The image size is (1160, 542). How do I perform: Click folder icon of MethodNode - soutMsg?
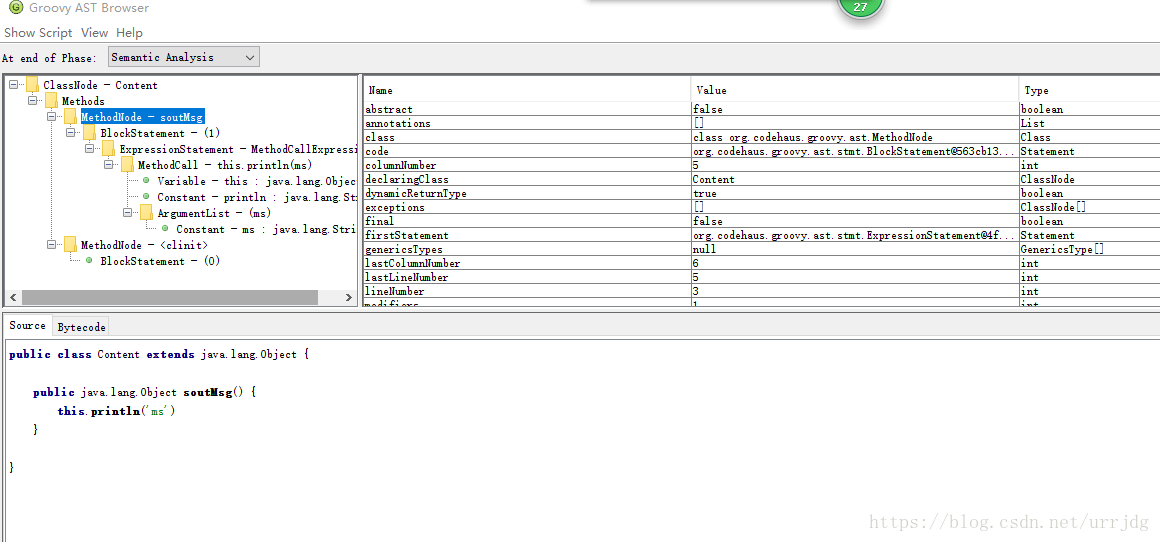click(70, 117)
